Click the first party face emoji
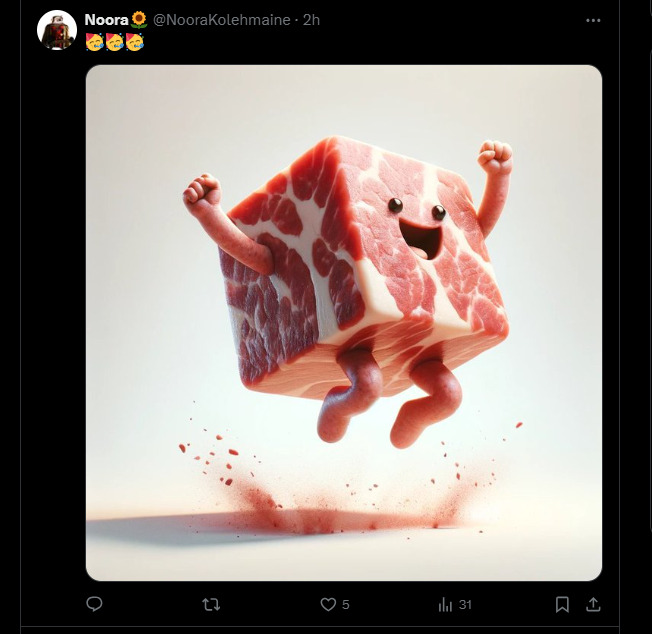 [95, 42]
